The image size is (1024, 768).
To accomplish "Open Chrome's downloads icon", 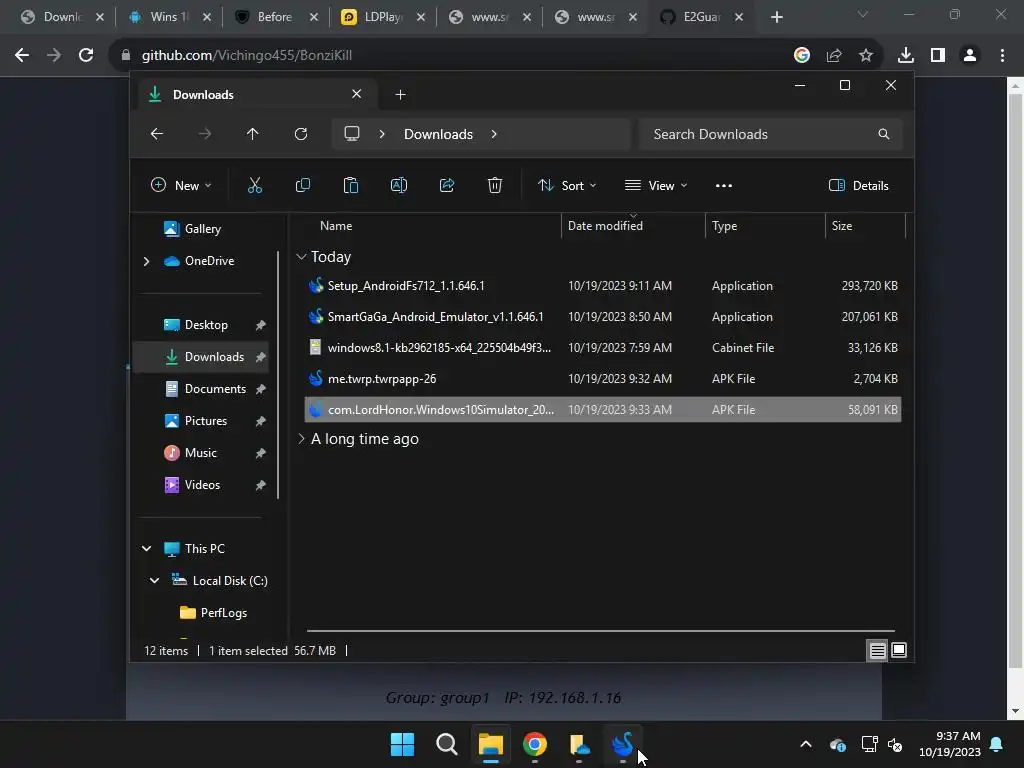I will (905, 56).
